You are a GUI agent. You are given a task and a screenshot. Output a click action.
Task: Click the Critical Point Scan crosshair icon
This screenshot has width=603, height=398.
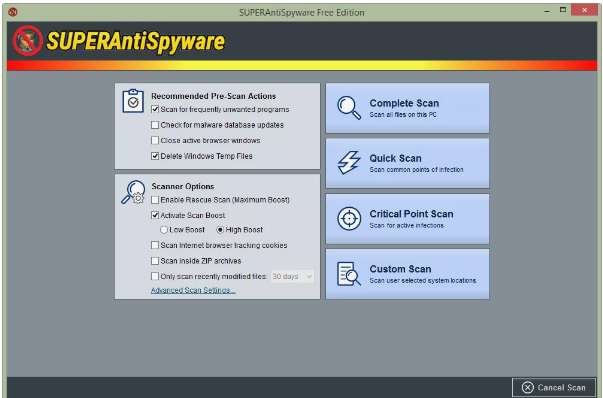pos(349,218)
